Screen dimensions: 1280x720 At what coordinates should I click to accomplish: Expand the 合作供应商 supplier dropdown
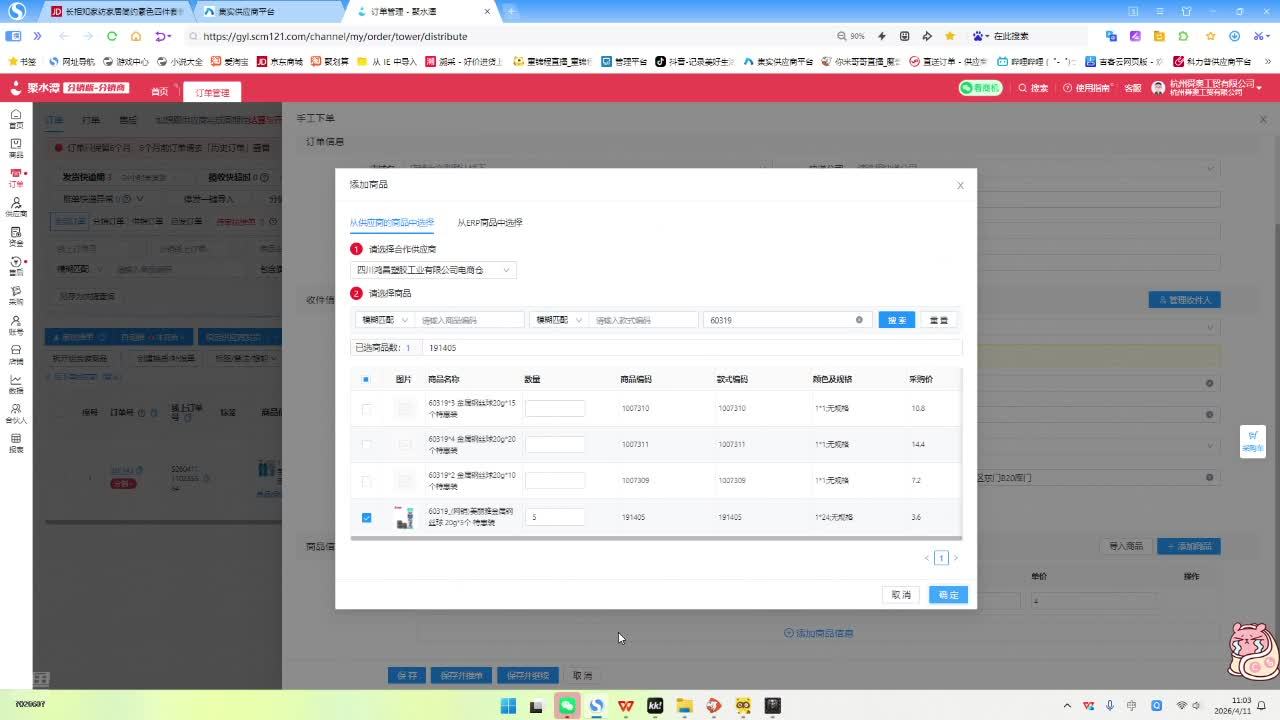coord(435,270)
